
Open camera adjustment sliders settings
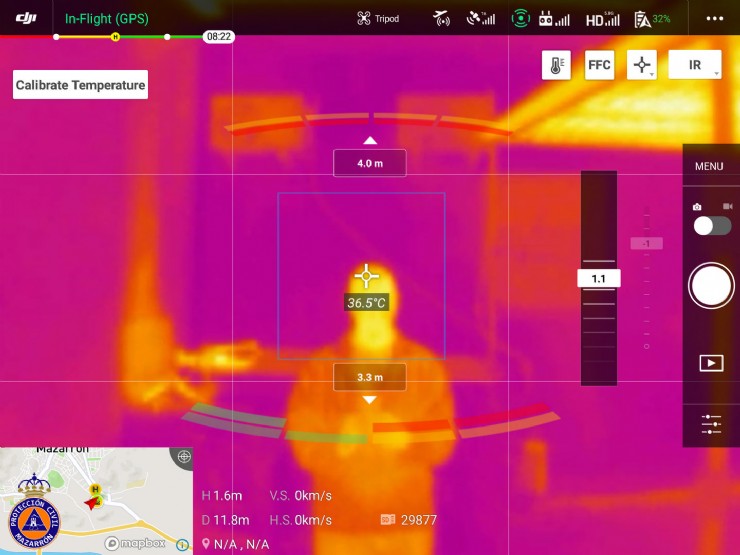pyautogui.click(x=711, y=423)
